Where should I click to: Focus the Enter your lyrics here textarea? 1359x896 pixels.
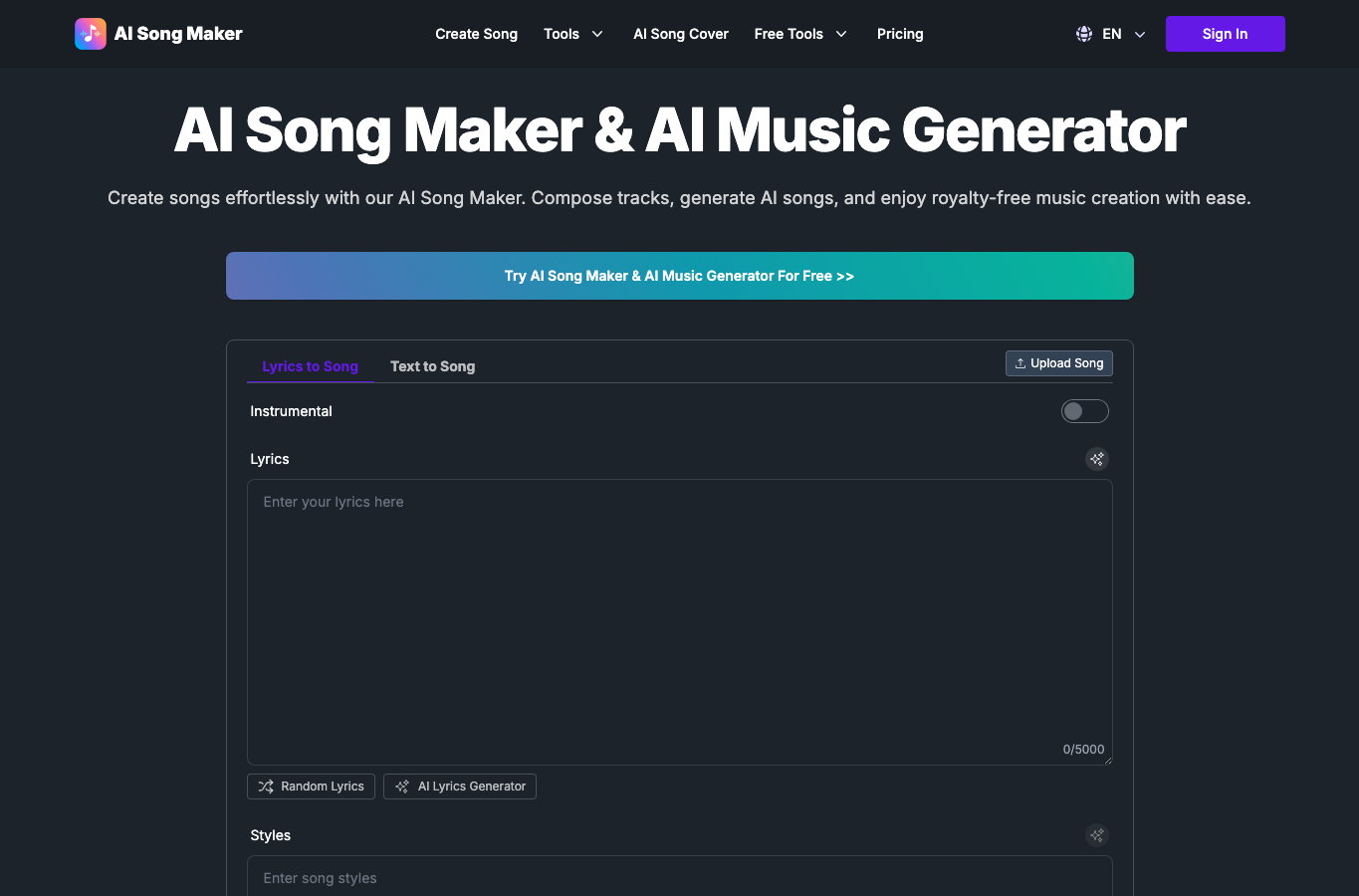(x=680, y=622)
